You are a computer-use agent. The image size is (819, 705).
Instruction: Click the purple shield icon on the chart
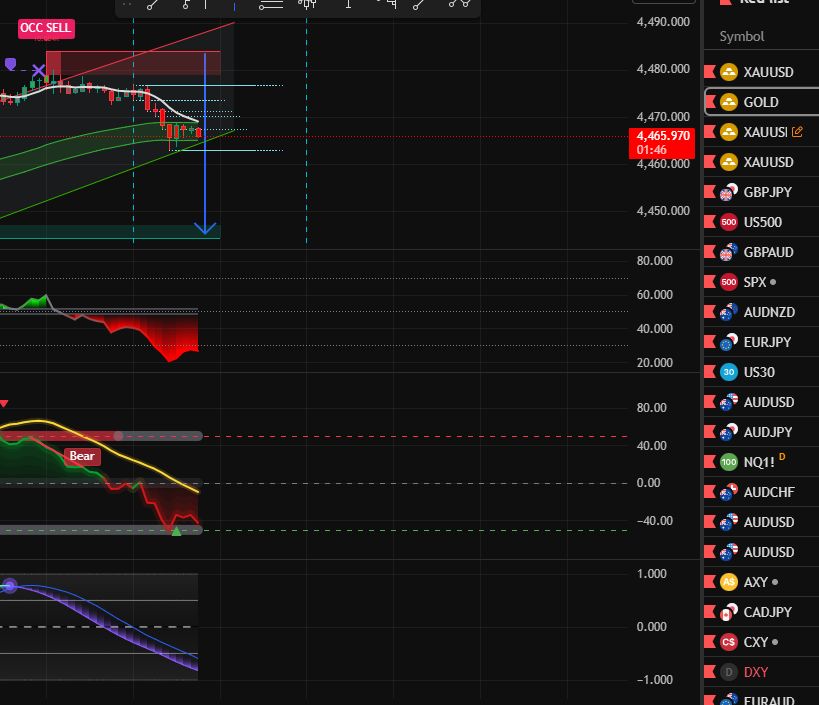(x=11, y=64)
